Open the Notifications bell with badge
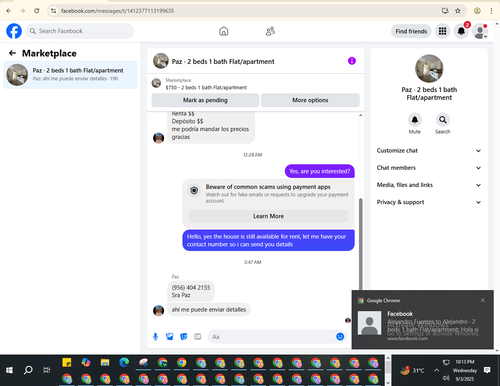This screenshot has width=500, height=386. (461, 31)
